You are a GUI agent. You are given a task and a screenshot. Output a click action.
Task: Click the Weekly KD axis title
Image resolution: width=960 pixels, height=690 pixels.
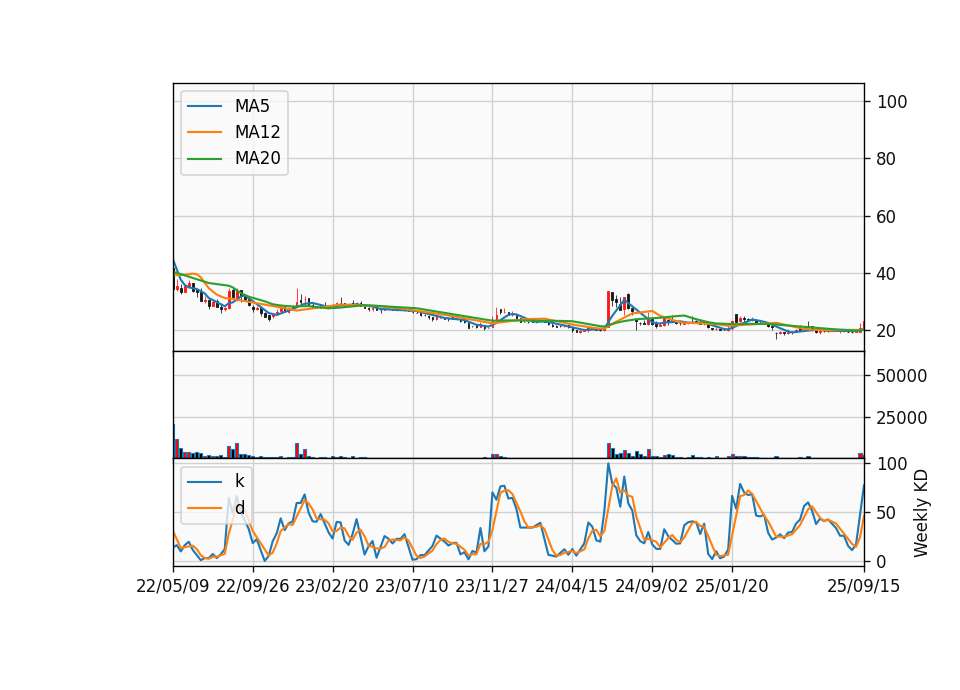(921, 513)
